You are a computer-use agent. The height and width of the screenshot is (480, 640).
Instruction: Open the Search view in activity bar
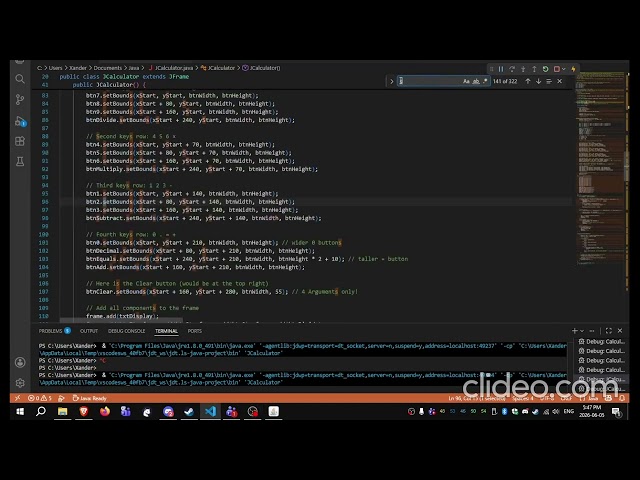(x=20, y=78)
